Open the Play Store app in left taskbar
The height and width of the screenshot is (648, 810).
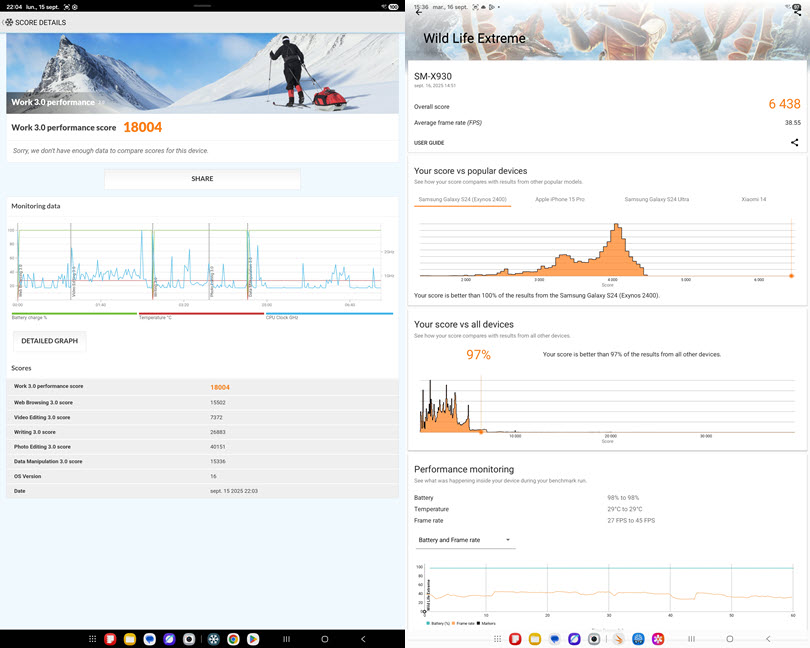click(254, 638)
